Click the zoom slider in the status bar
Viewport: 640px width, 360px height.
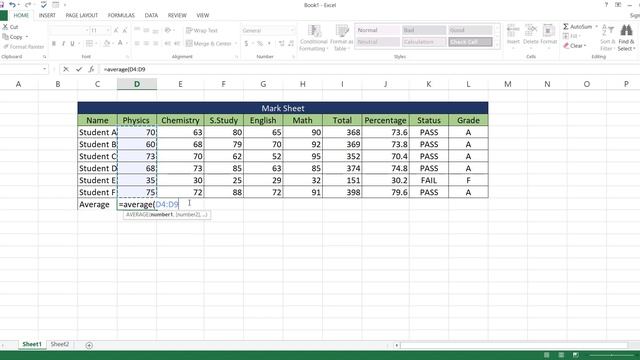point(612,355)
